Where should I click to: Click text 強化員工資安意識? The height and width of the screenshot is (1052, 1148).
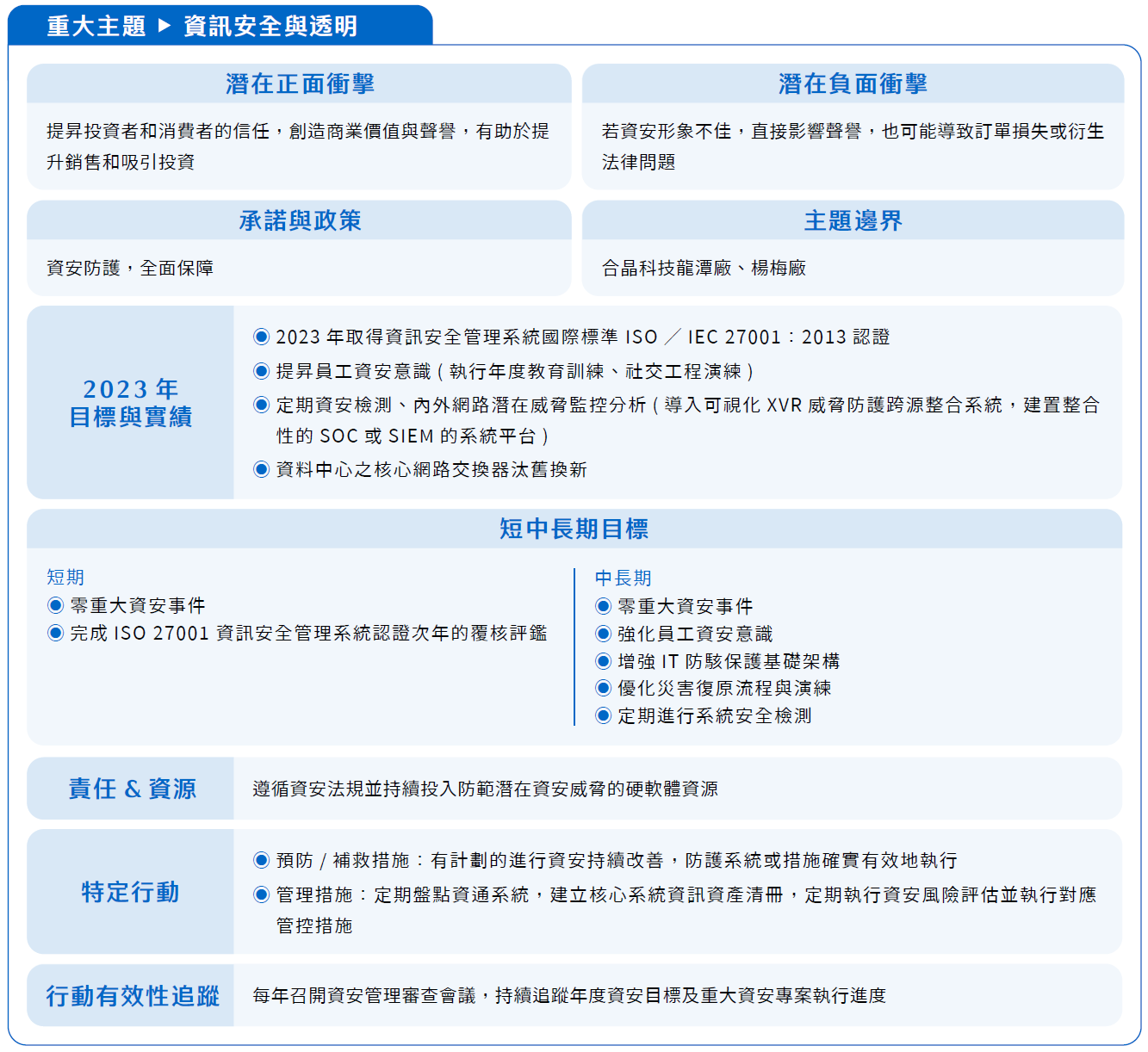pos(695,634)
